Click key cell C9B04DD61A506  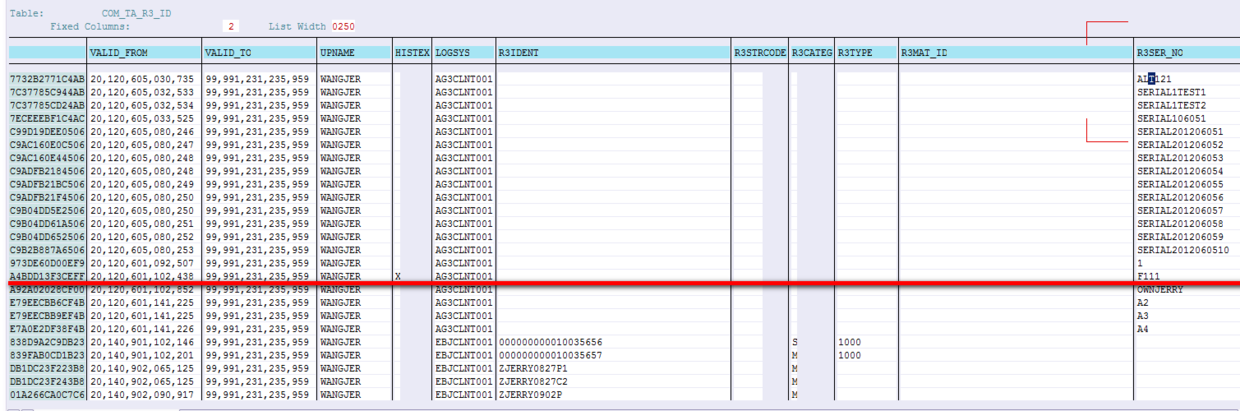point(47,224)
